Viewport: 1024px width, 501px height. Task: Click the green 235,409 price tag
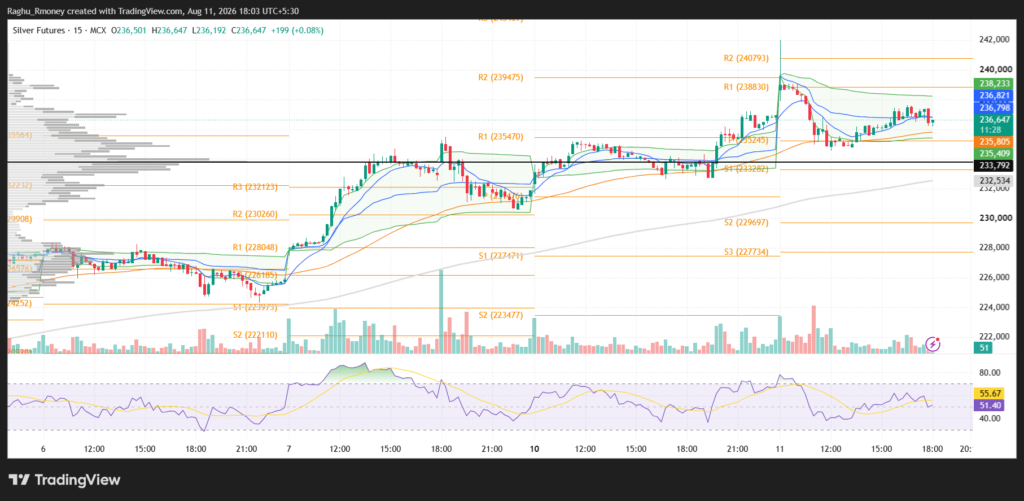pos(991,154)
